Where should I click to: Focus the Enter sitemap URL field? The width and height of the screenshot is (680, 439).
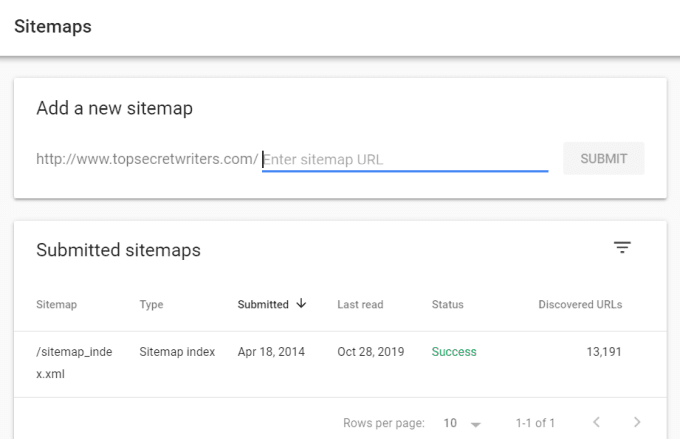click(405, 159)
